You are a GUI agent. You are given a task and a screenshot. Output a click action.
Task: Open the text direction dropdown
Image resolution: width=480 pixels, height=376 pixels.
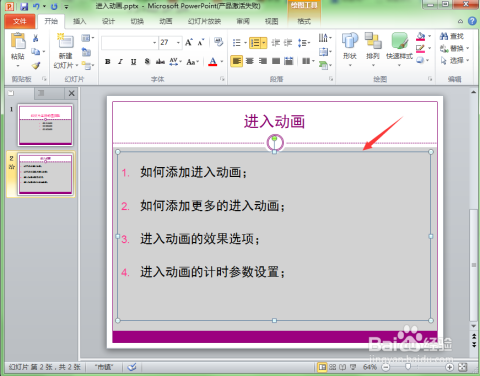point(325,38)
